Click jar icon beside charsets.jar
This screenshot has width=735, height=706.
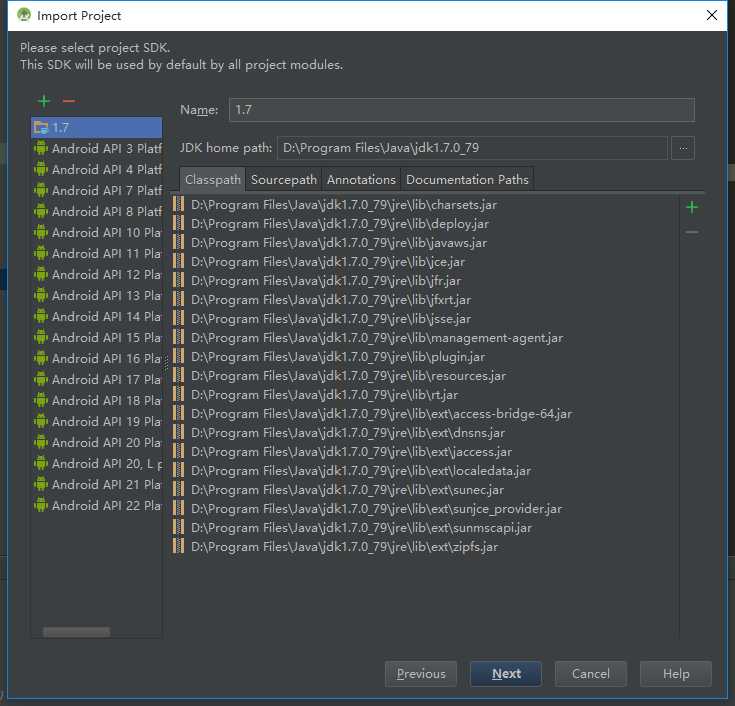179,205
